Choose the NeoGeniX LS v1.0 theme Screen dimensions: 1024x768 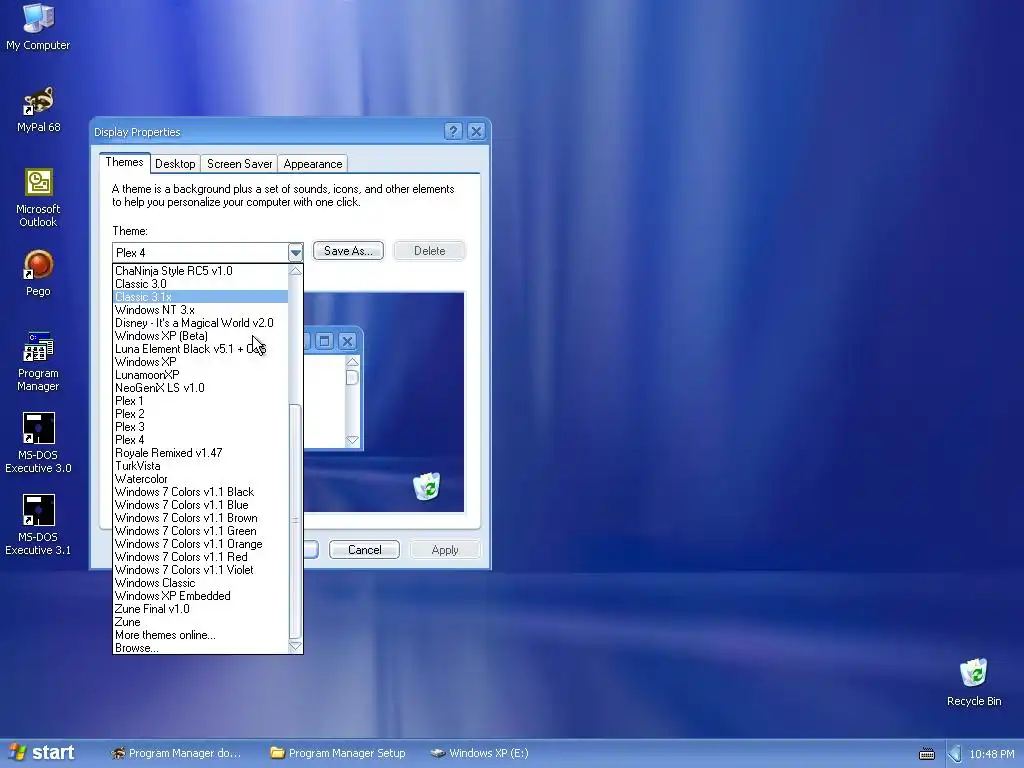coord(200,388)
